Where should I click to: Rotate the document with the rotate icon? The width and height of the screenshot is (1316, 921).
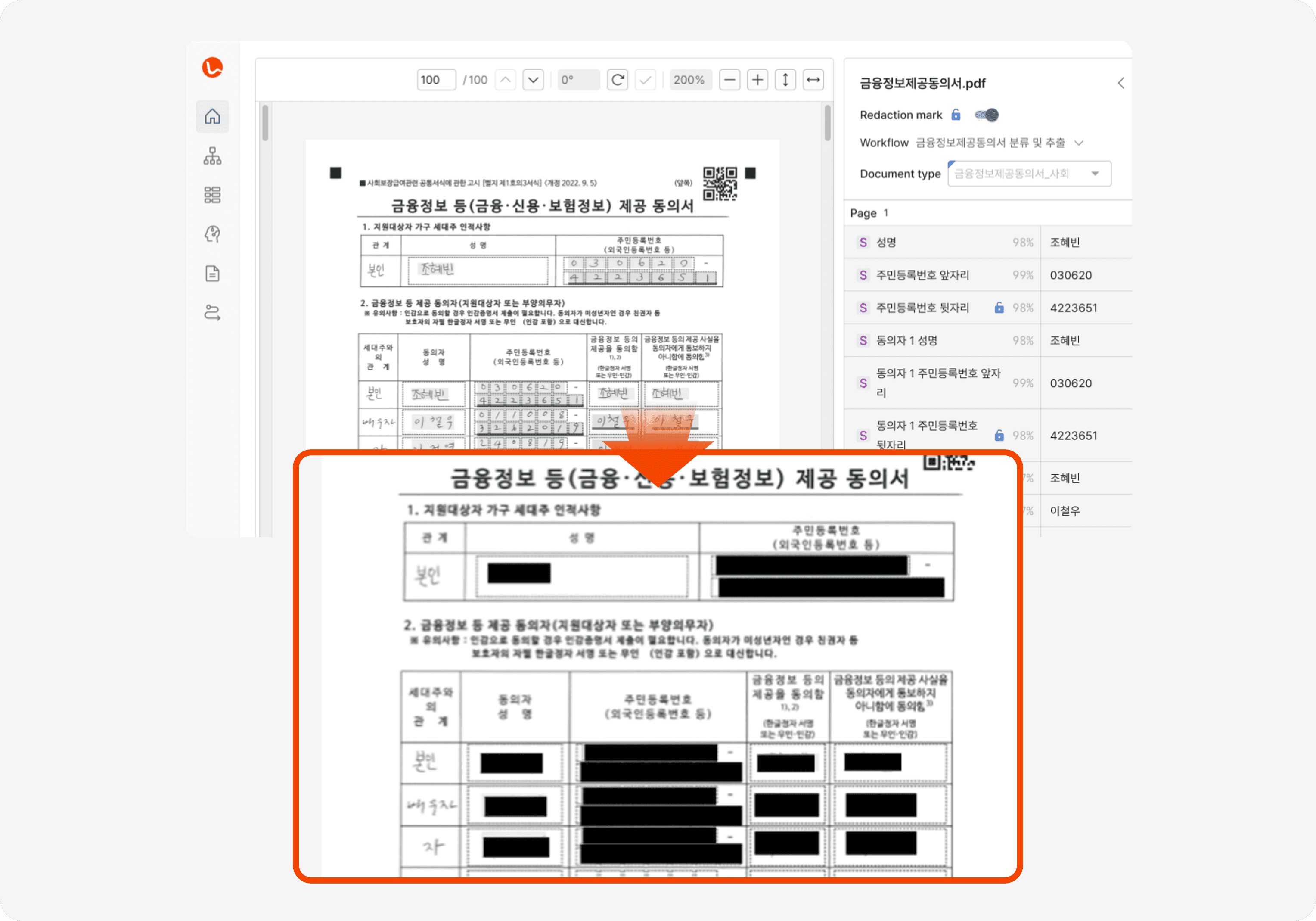pos(617,80)
